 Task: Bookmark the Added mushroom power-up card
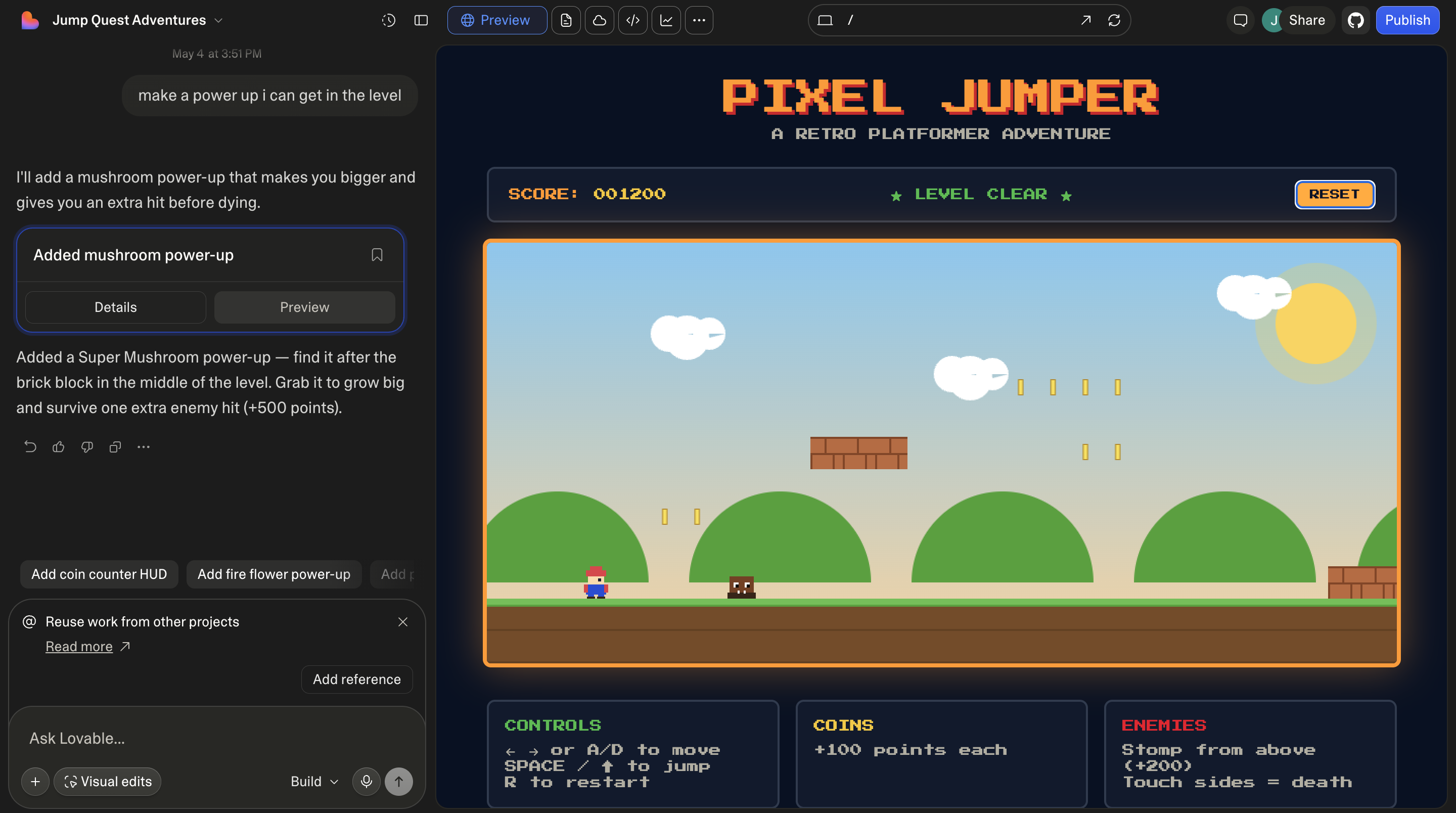377,255
